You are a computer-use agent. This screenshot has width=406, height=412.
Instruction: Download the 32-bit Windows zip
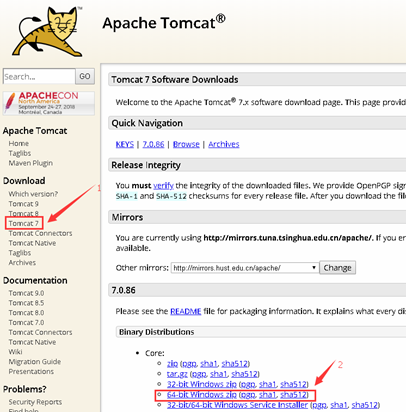(202, 384)
